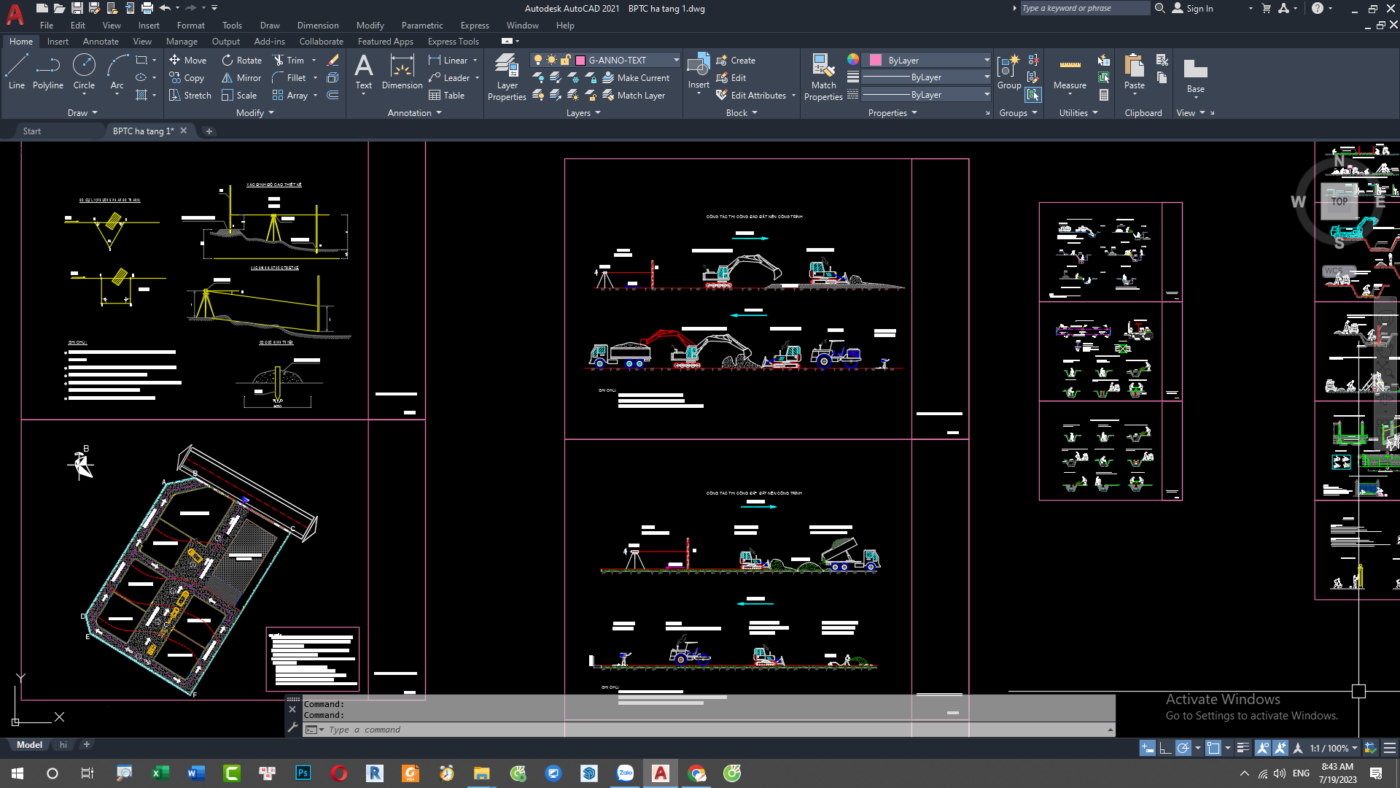This screenshot has height=788, width=1400.
Task: Insert a Table annotation
Action: [446, 96]
